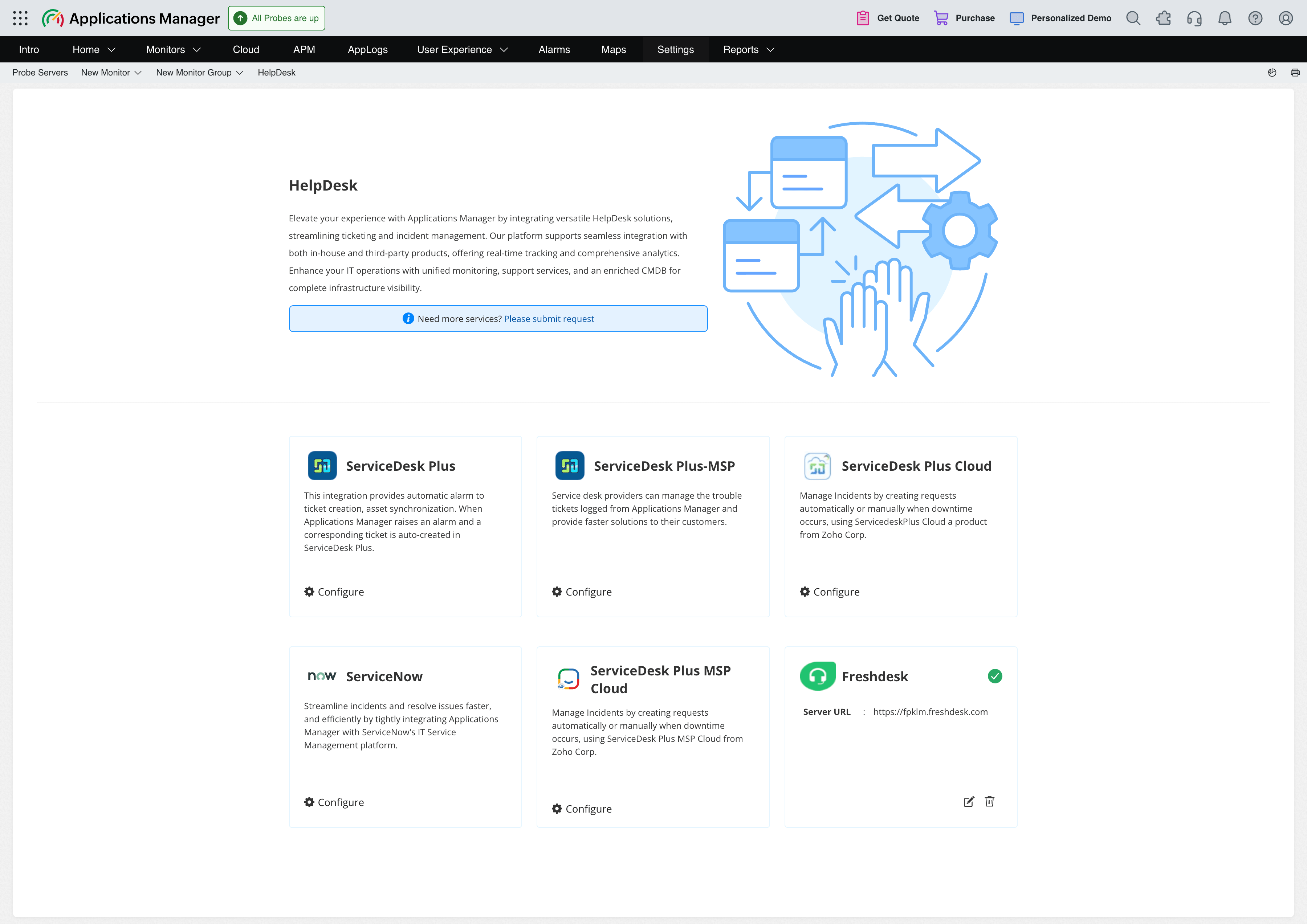Viewport: 1307px width, 924px height.
Task: Open the support headset icon
Action: click(x=1194, y=18)
